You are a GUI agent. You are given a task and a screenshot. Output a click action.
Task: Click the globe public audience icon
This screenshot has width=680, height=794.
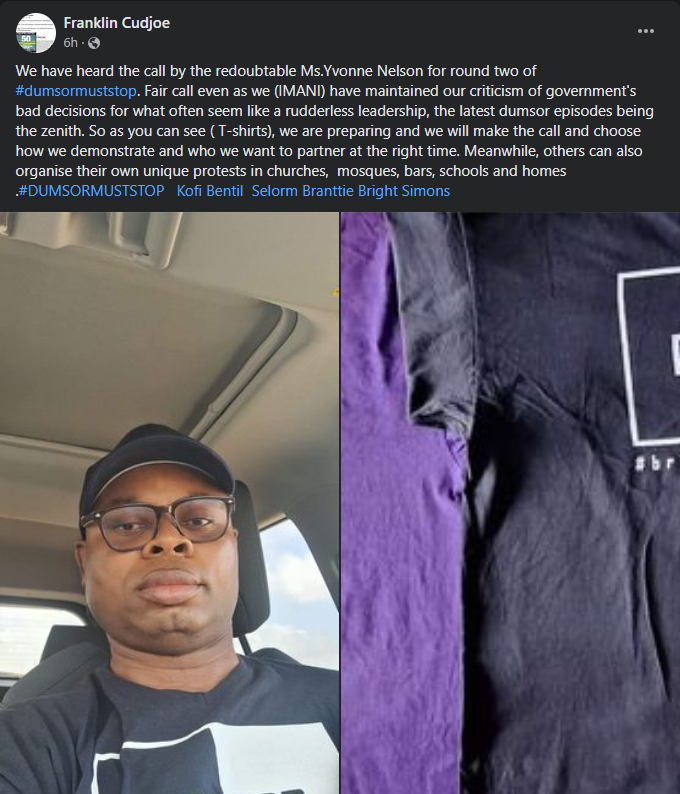[x=94, y=43]
